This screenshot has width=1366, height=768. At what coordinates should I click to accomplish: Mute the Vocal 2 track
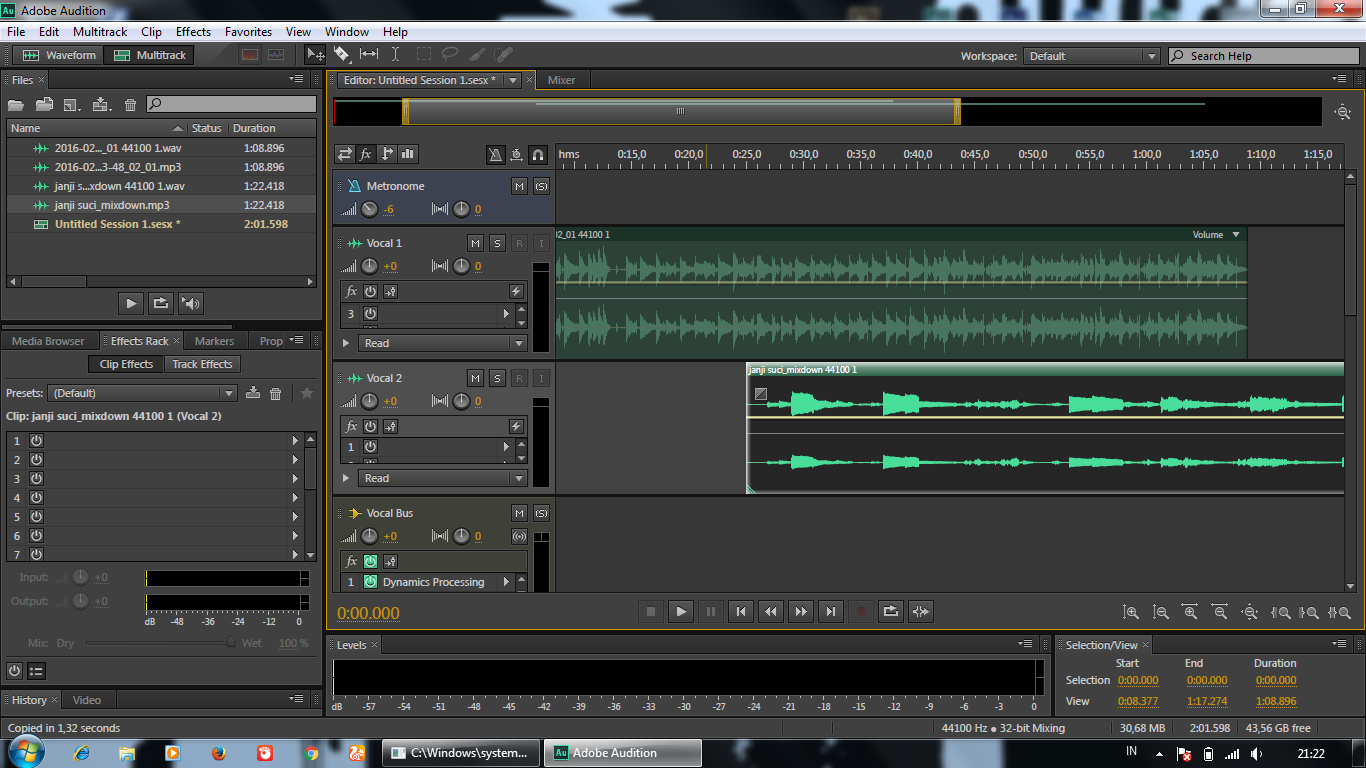[475, 378]
